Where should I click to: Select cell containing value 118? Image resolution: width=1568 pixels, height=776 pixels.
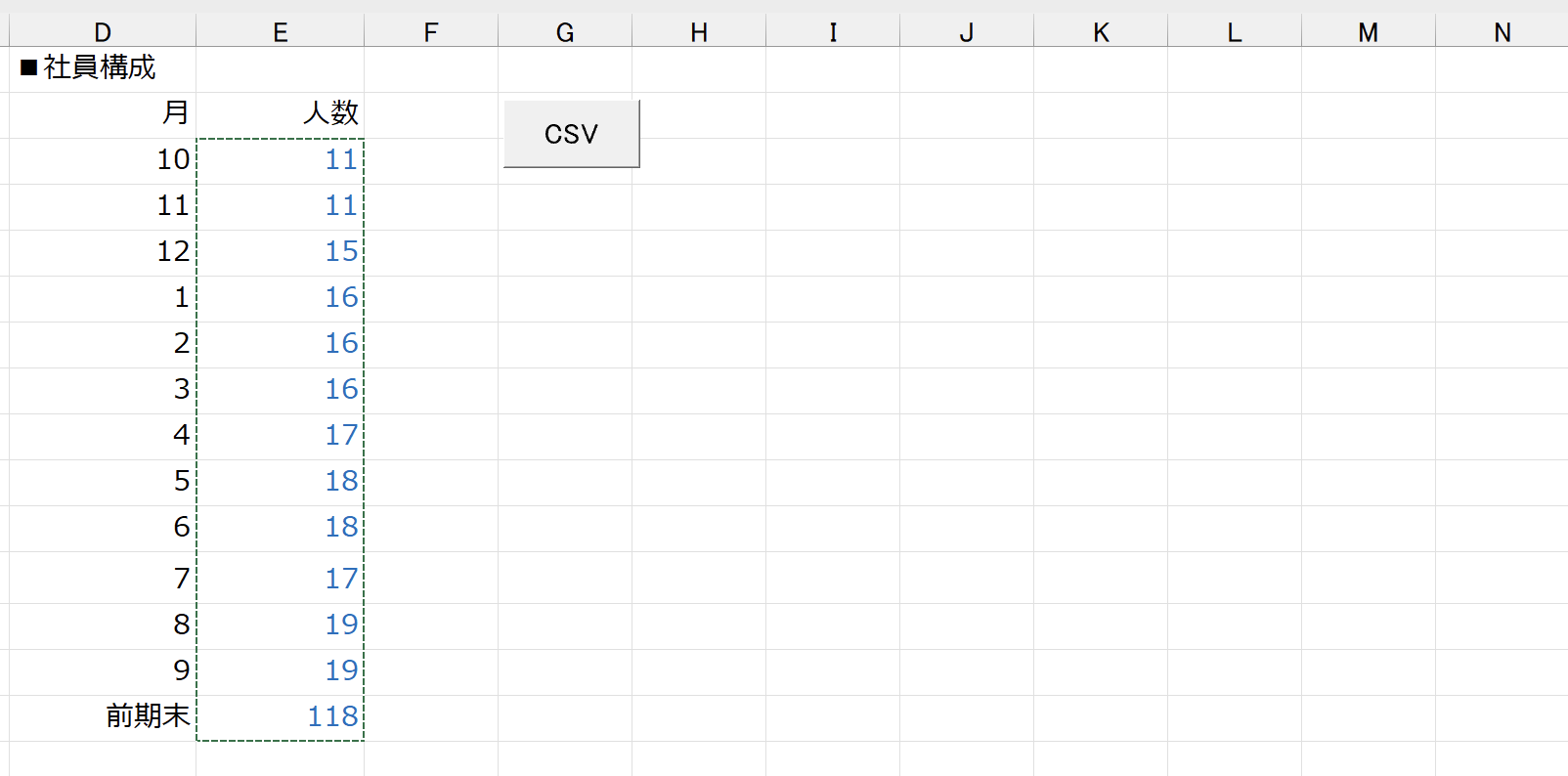280,716
